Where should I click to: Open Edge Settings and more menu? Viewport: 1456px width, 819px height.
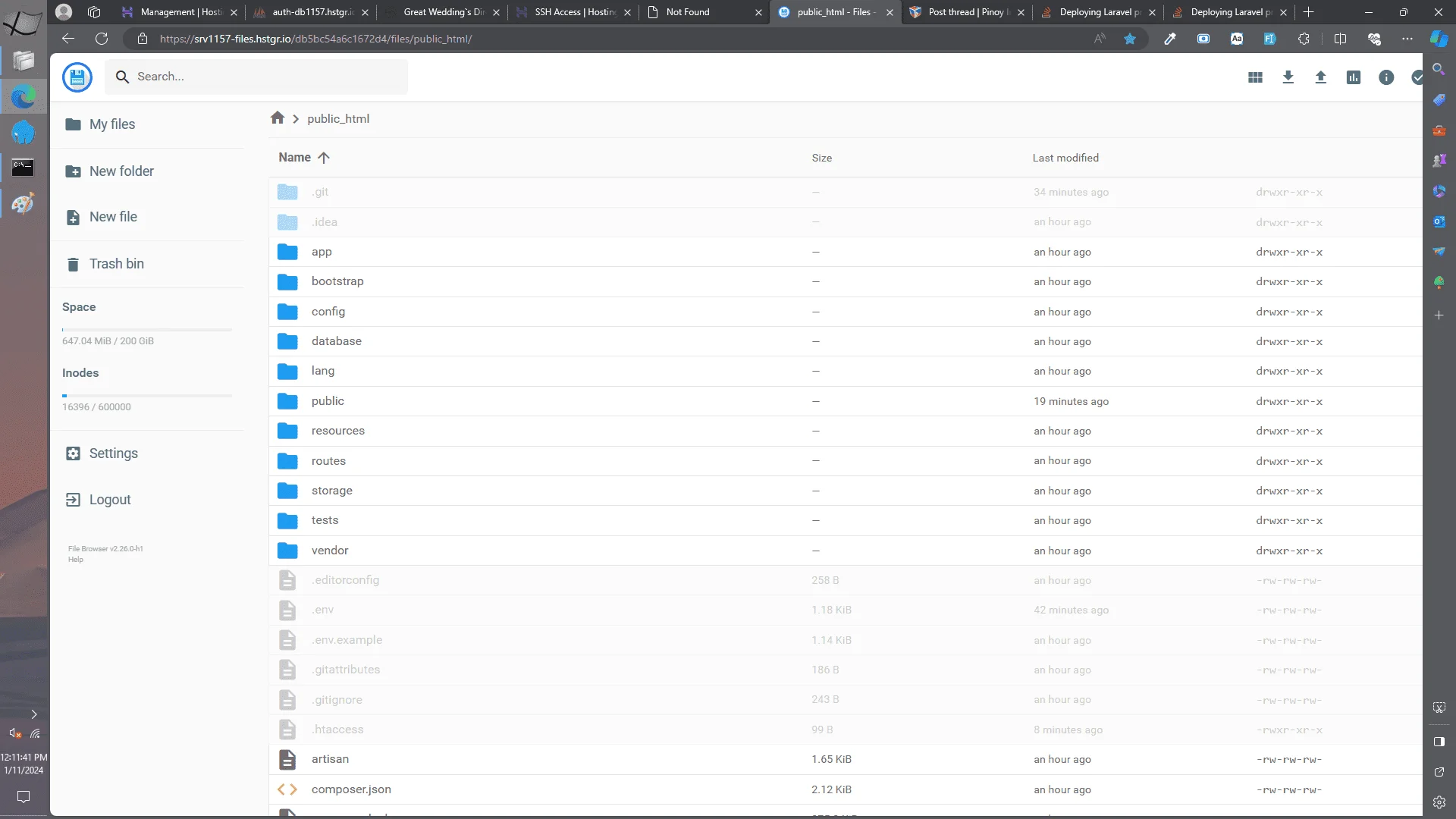click(x=1407, y=39)
